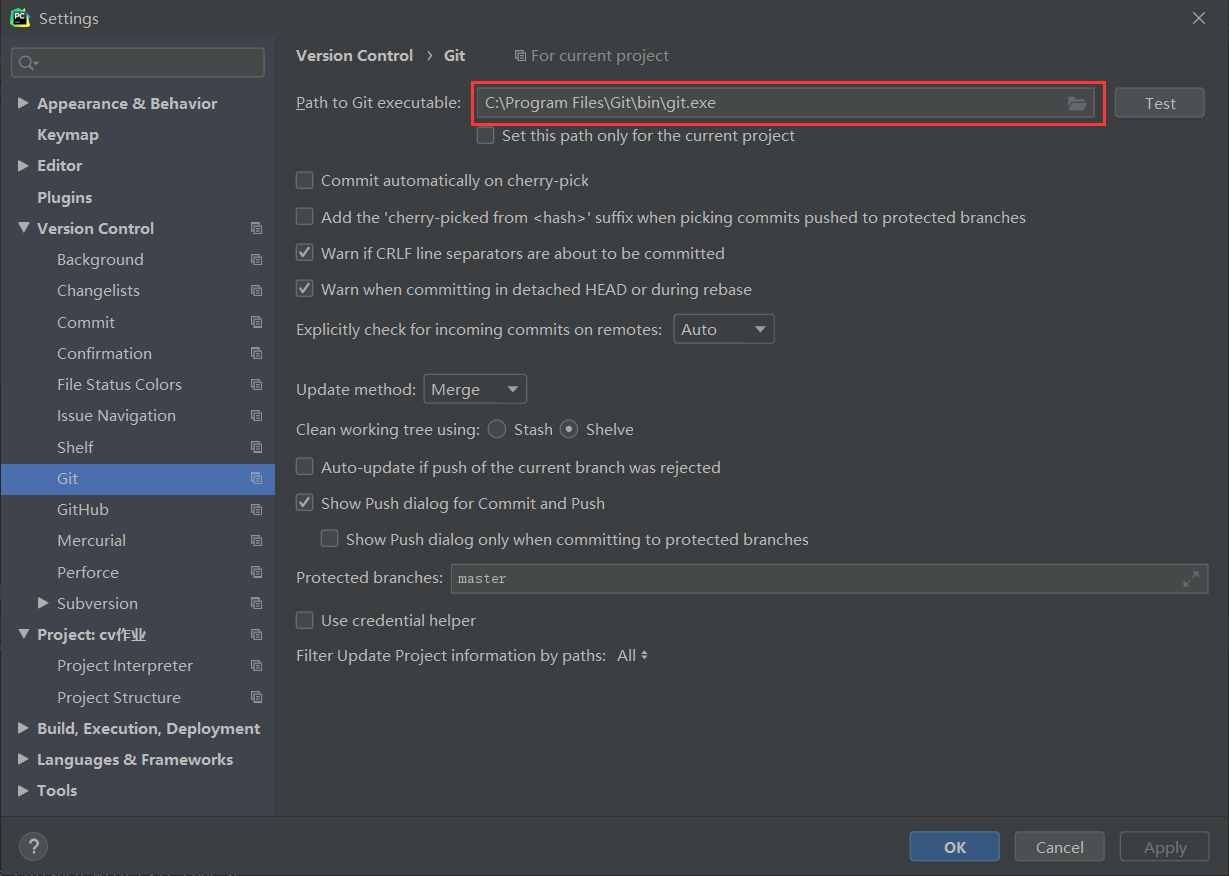Enable Commit automatically on cherry-pick
1229x876 pixels.
[x=305, y=181]
